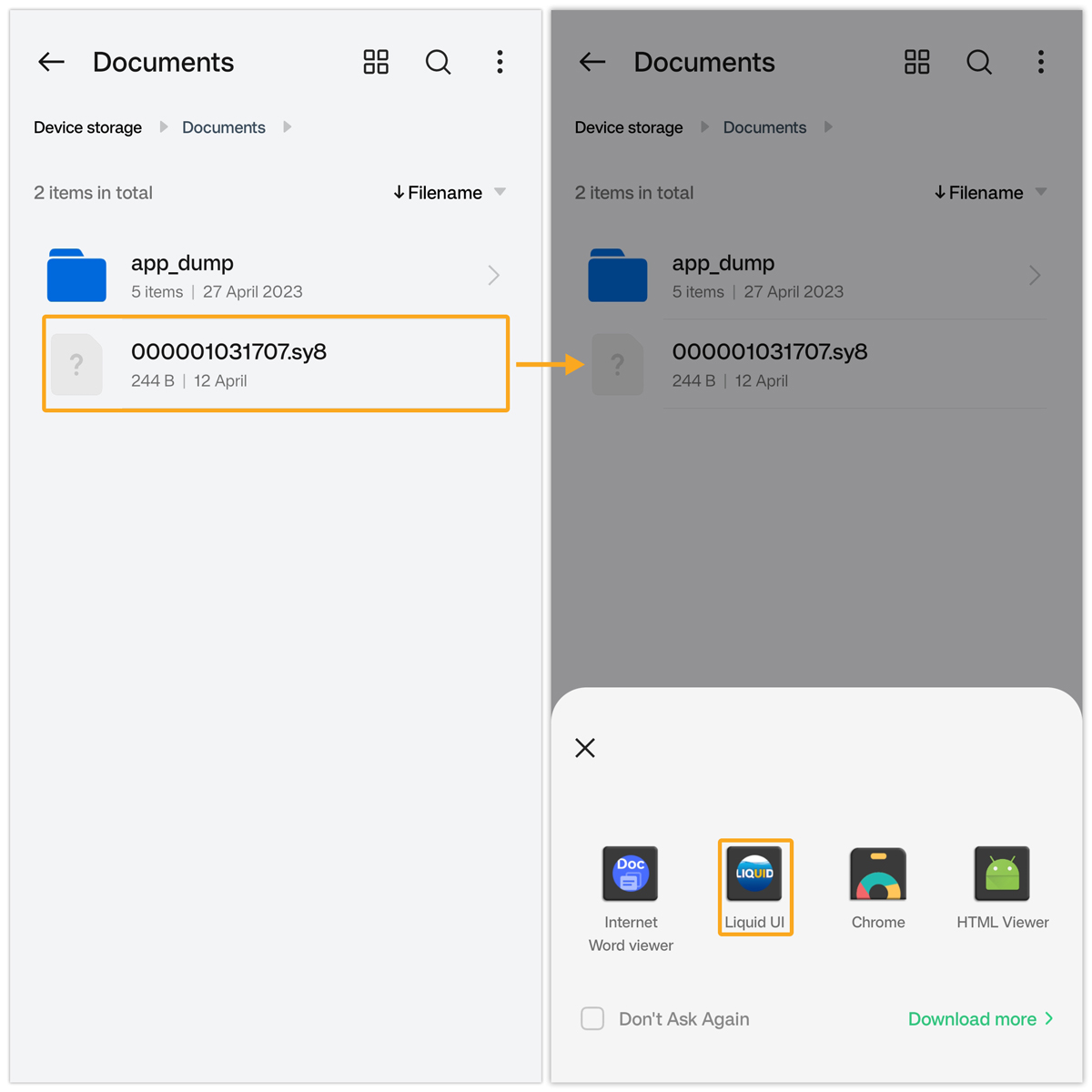This screenshot has width=1092, height=1092.
Task: Close the app chooser sheet with X
Action: click(585, 748)
